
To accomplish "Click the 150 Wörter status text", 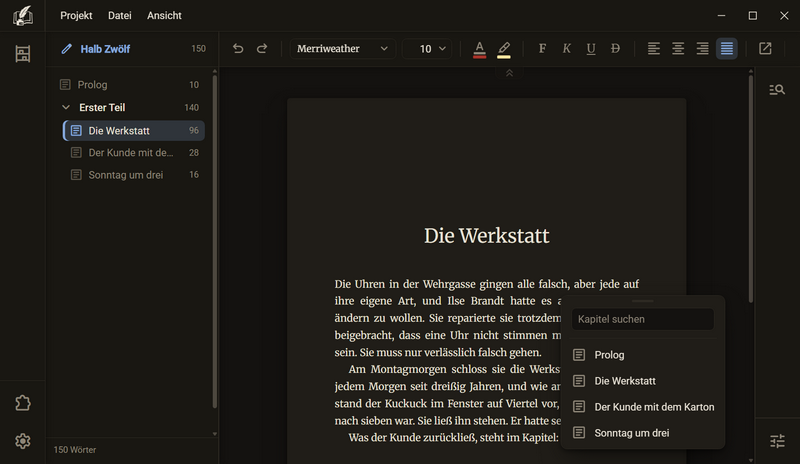I will [x=75, y=450].
